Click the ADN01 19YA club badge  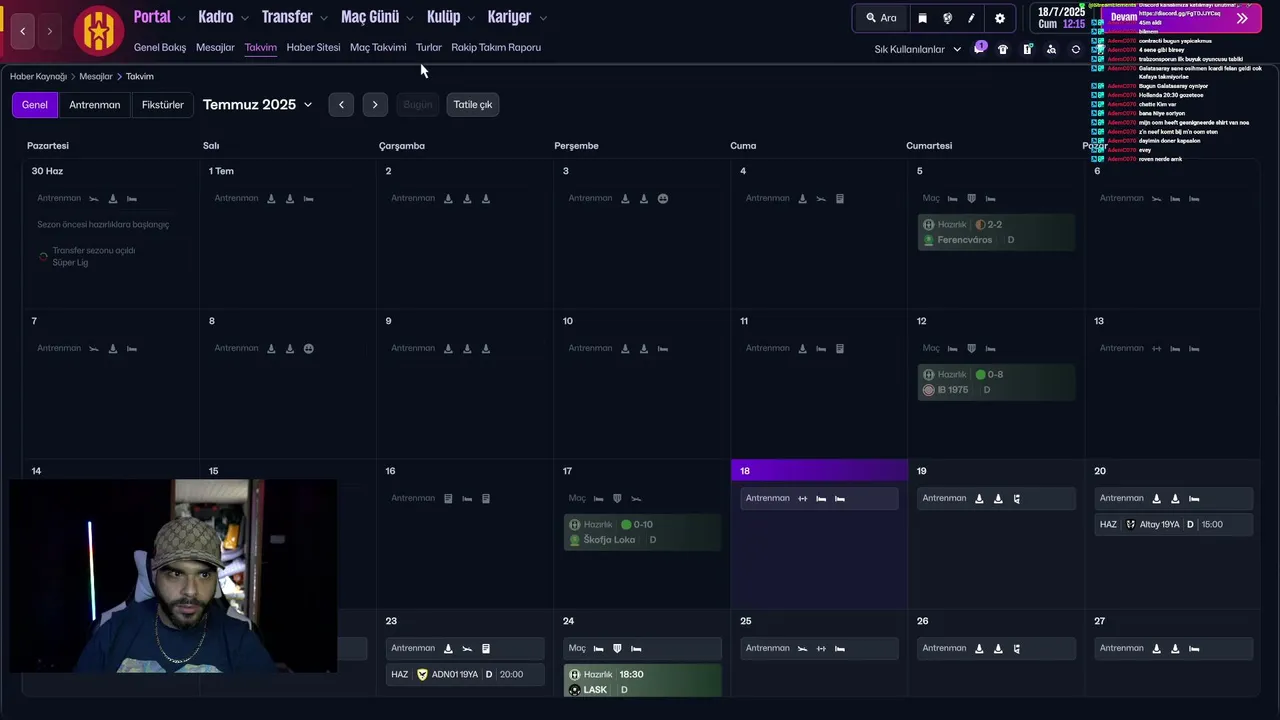point(422,674)
